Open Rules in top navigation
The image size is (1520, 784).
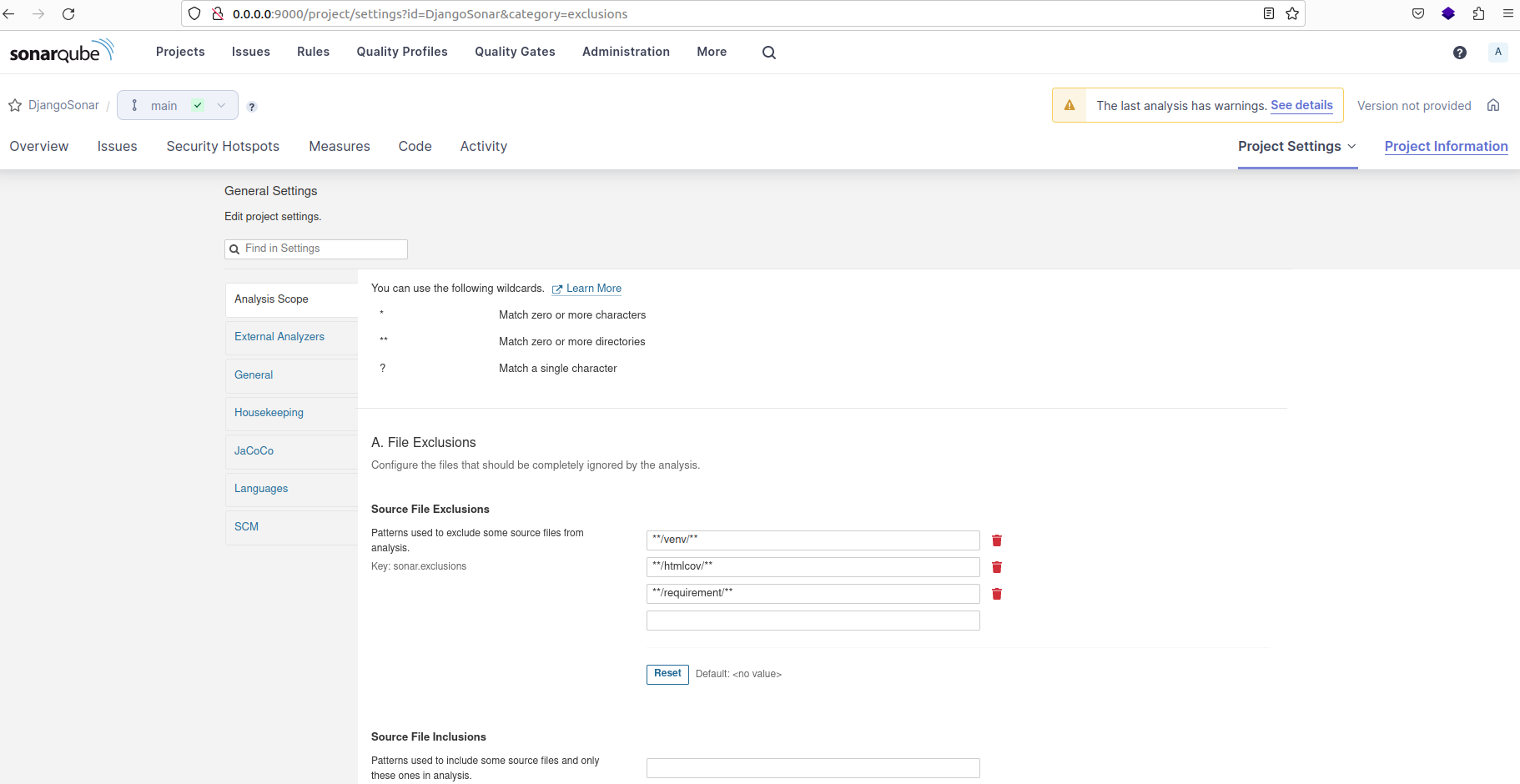[x=313, y=52]
